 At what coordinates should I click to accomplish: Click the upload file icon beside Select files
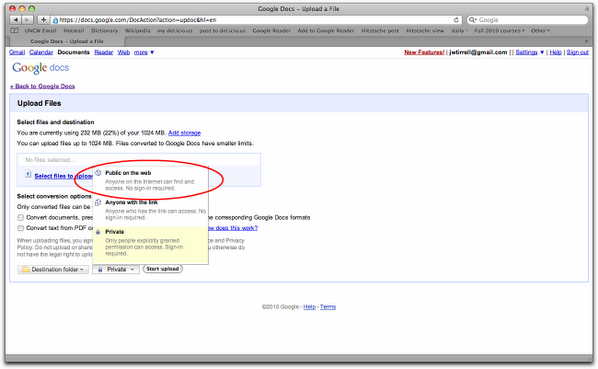coord(28,174)
